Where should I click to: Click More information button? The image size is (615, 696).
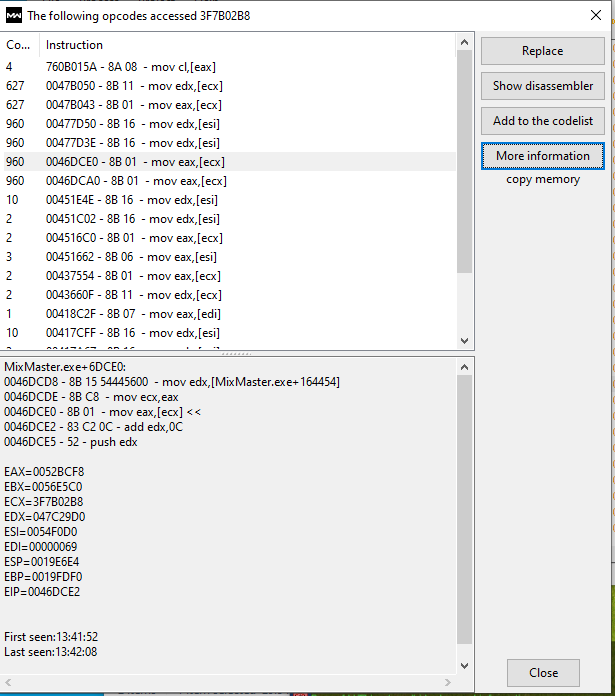[542, 156]
